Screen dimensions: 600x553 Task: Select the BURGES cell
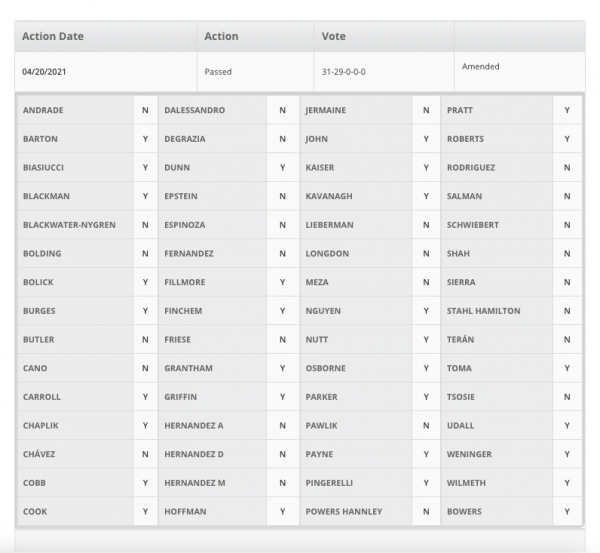(x=75, y=311)
